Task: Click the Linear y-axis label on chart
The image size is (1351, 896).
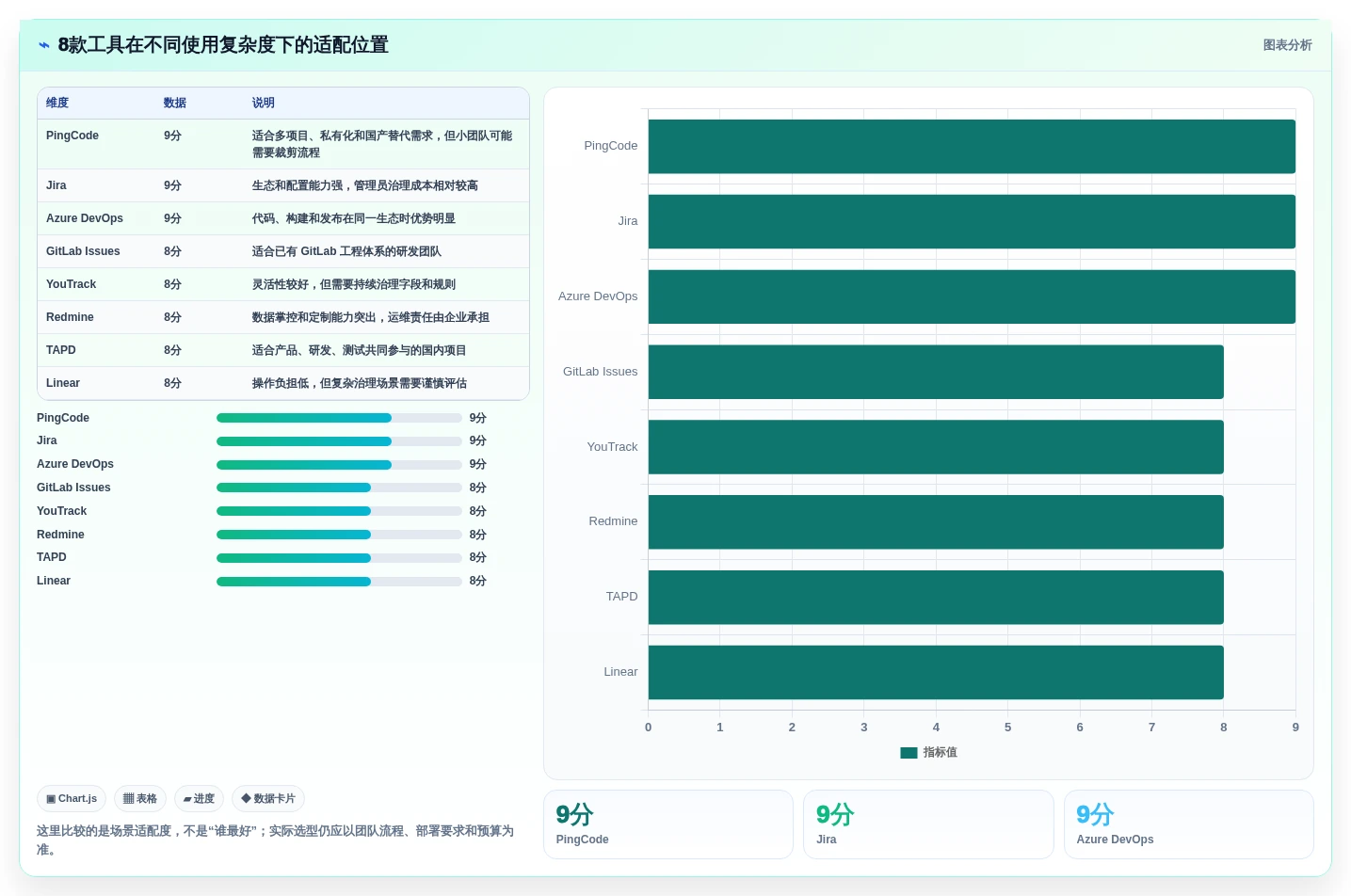Action: coord(620,672)
